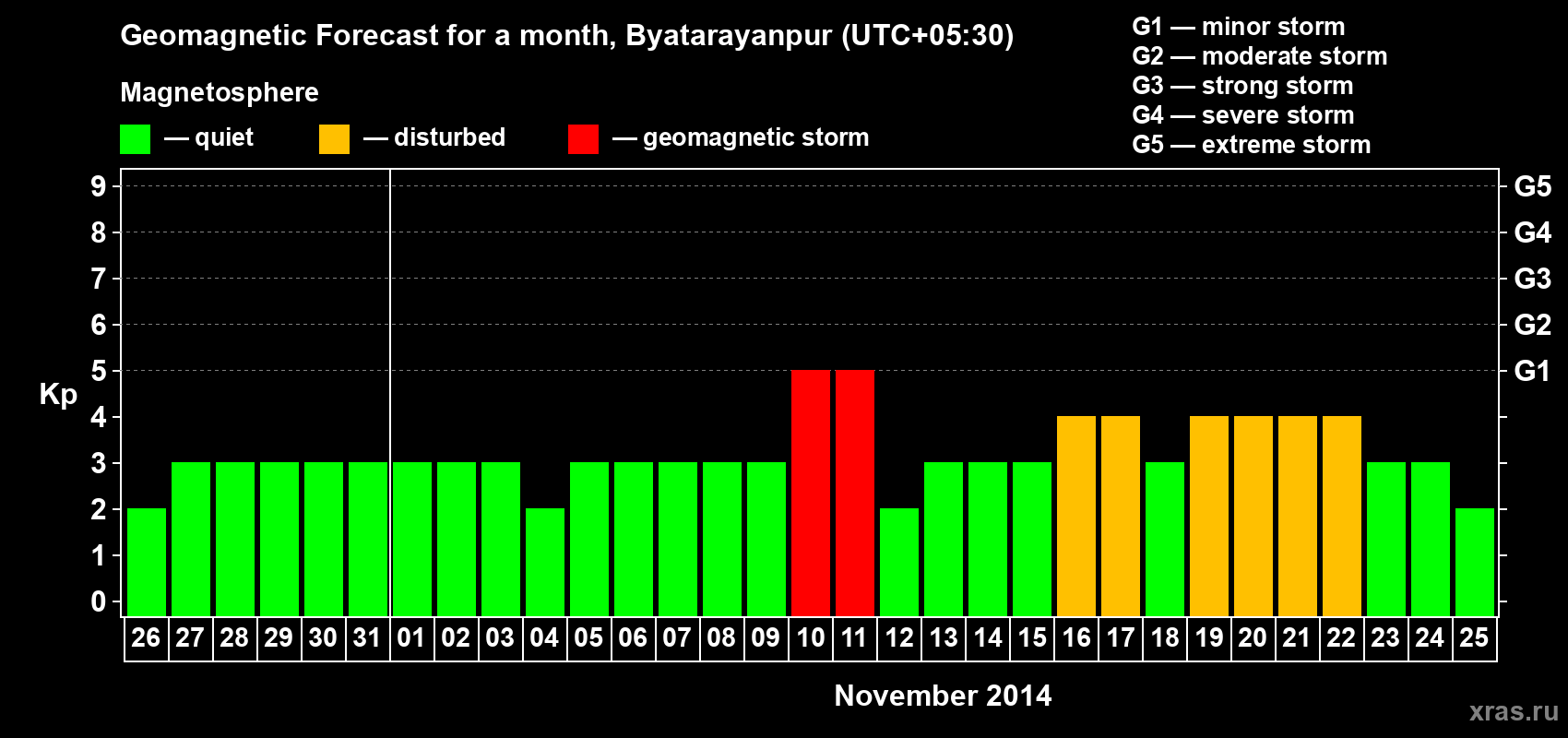
Task: Click the G3 label on right axis
Action: click(x=1533, y=279)
